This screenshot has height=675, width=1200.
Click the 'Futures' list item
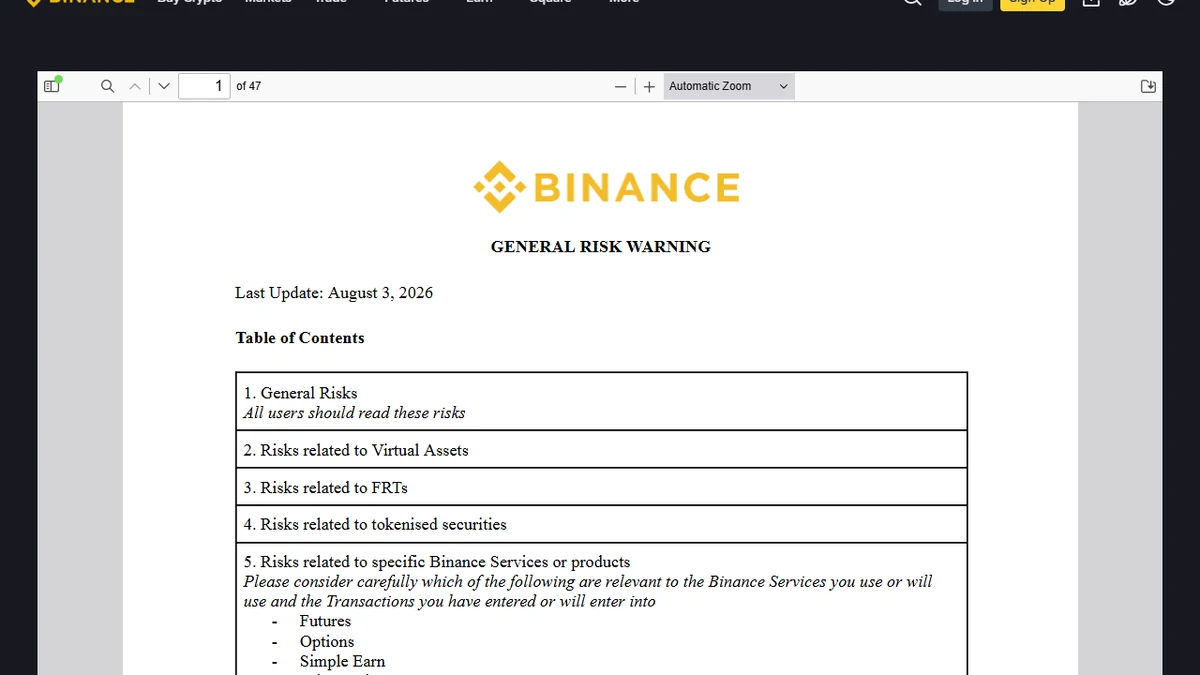pyautogui.click(x=325, y=621)
